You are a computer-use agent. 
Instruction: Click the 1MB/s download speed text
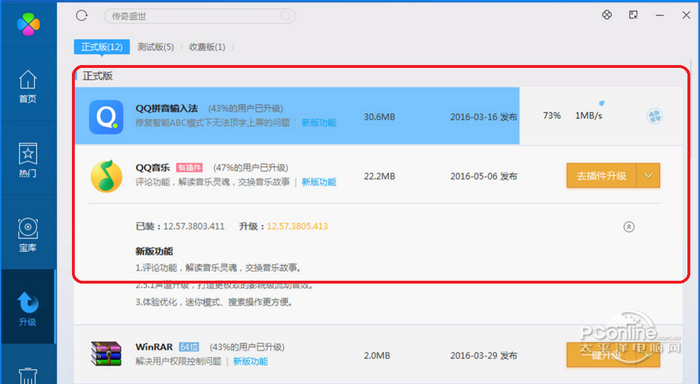pyautogui.click(x=588, y=116)
